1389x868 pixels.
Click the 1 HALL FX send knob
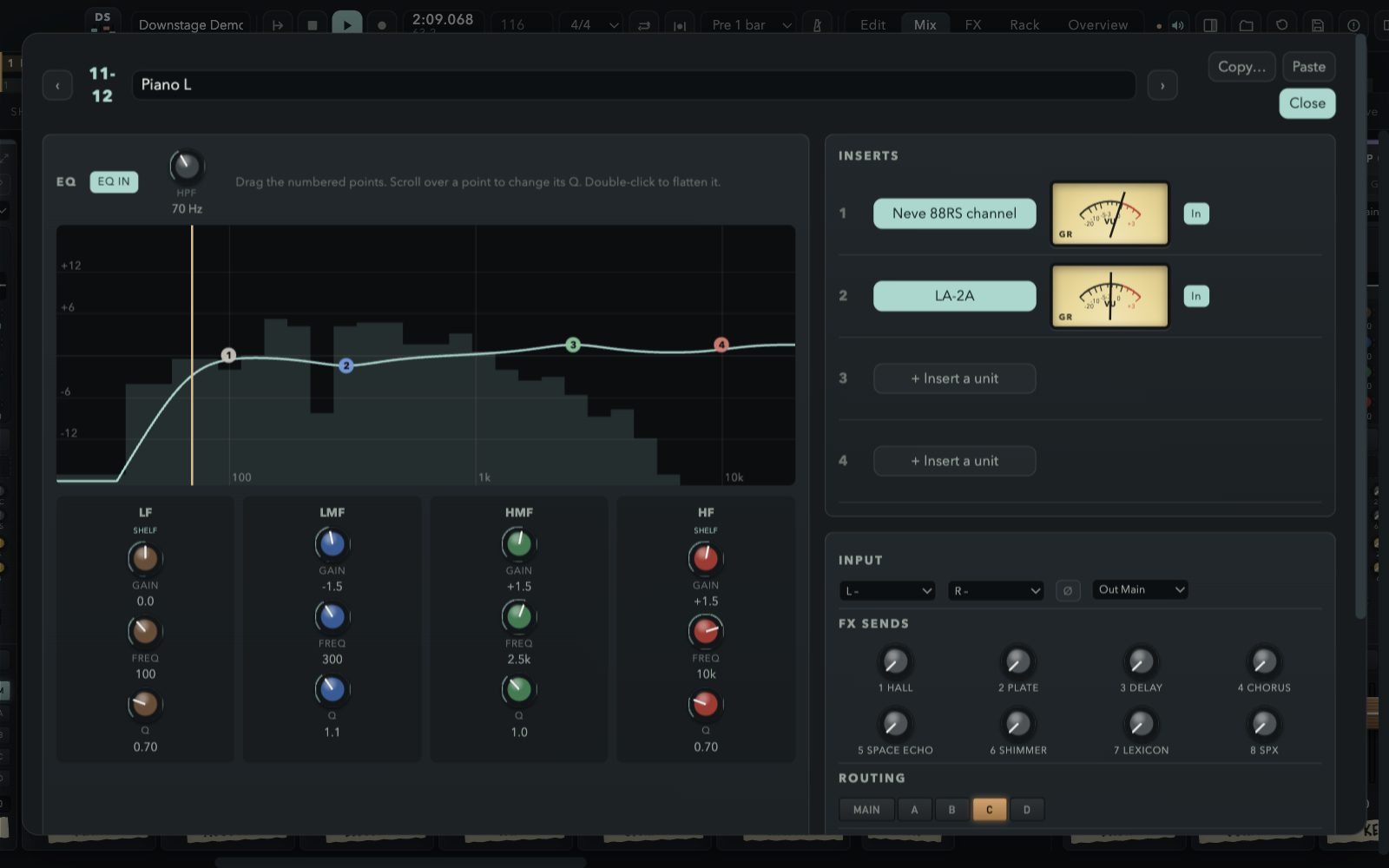[895, 662]
